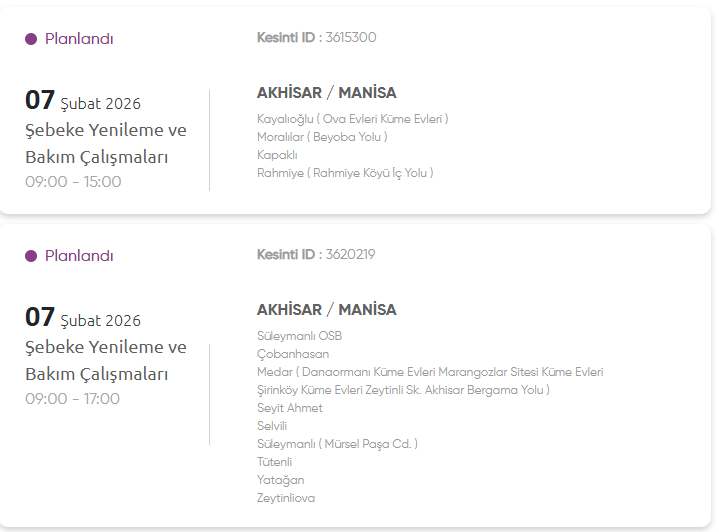
Task: Select Kesinti ID 3620219 text
Action: point(316,255)
